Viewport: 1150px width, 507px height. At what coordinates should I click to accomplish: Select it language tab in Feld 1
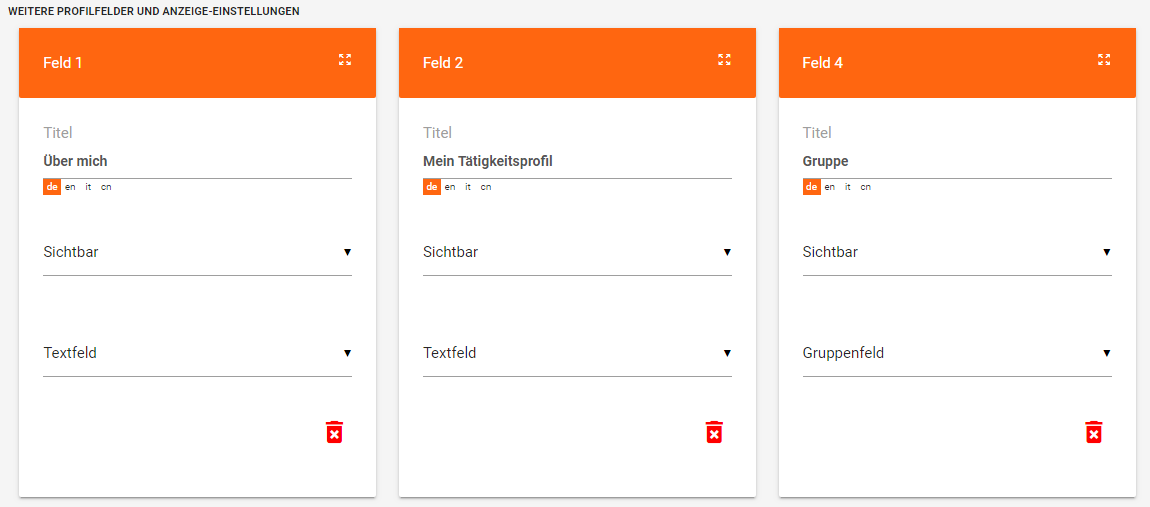88,187
